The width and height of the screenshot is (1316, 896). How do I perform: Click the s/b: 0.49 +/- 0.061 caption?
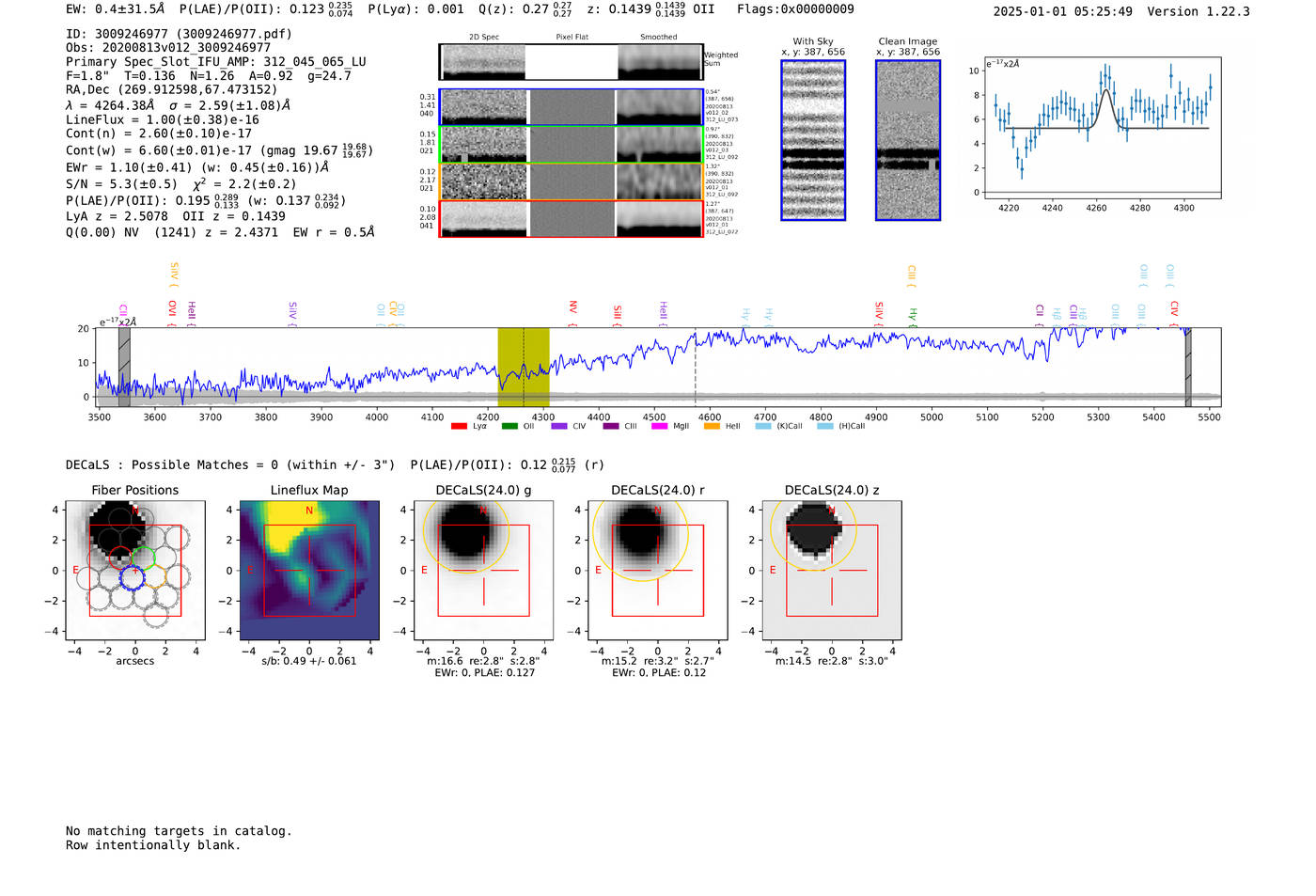309,661
